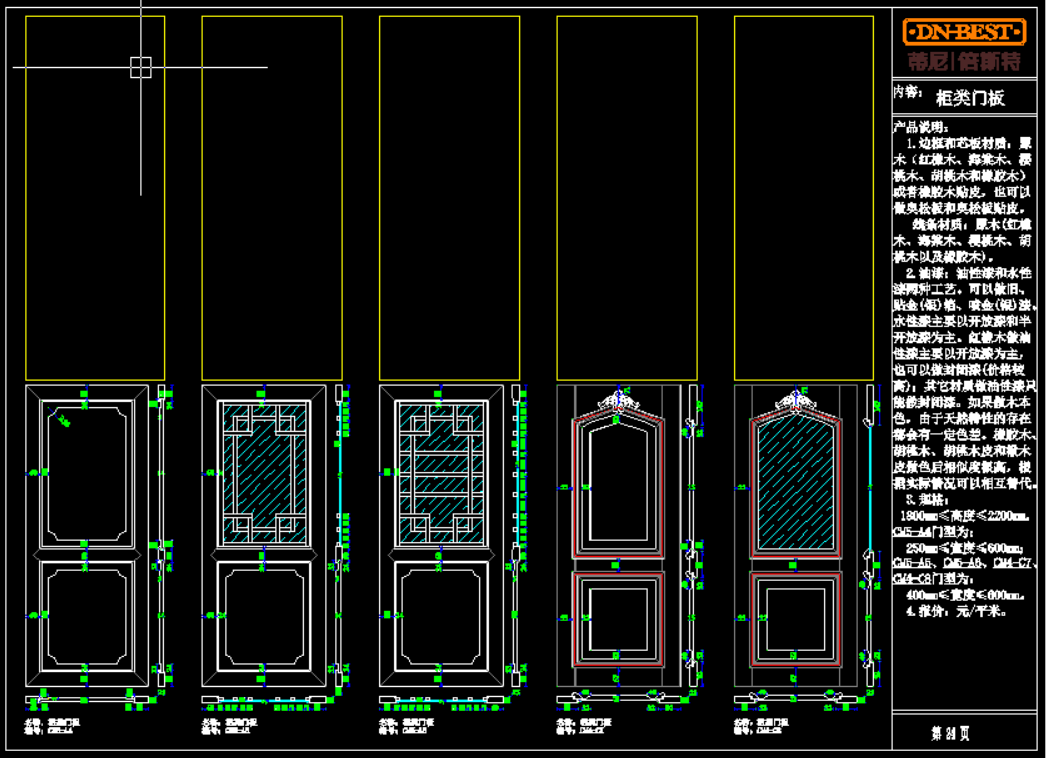Select the name label under the fifth door
1046x758 pixels.
[757, 724]
